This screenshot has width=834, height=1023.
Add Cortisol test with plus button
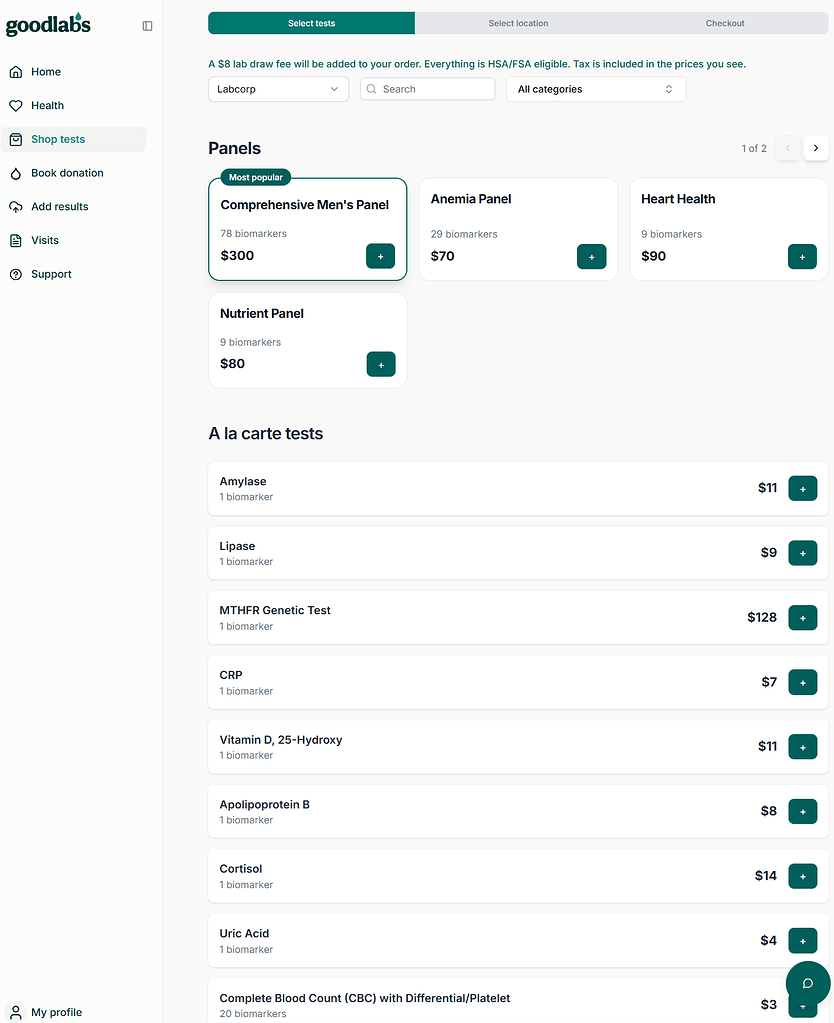pyautogui.click(x=802, y=876)
